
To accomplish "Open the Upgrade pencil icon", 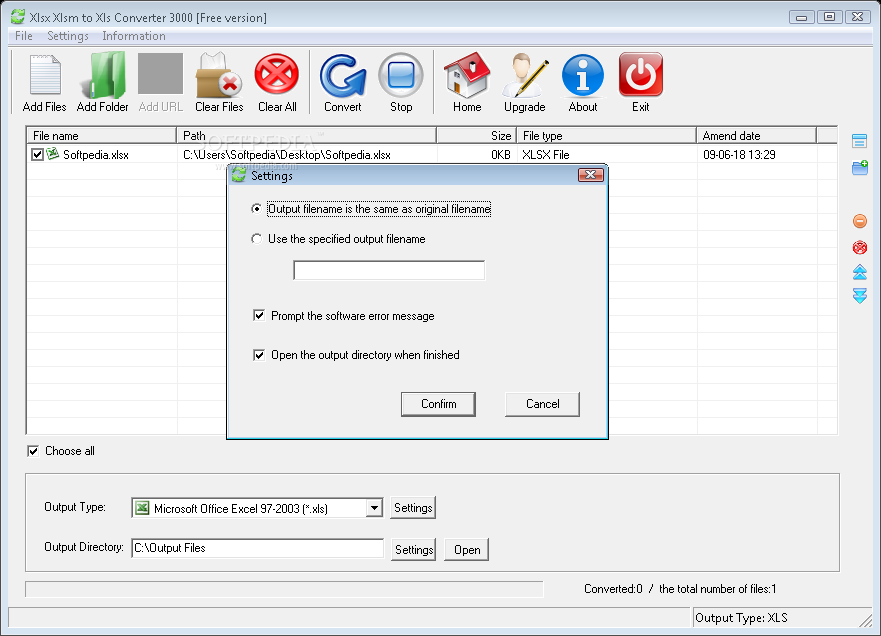I will [522, 74].
